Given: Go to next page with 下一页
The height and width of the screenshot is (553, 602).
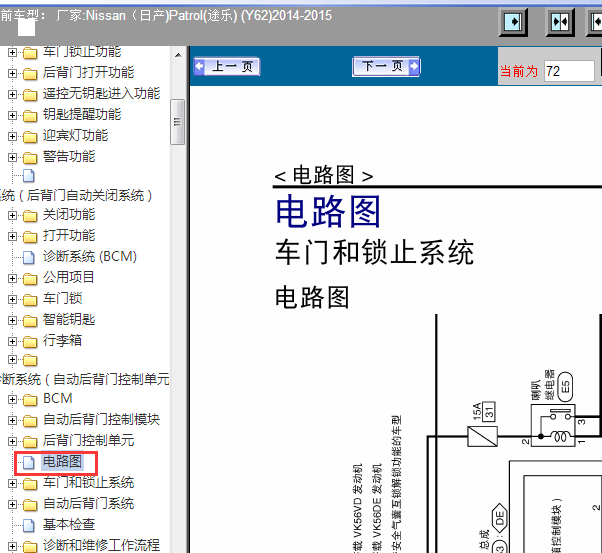Looking at the screenshot, I should coord(386,66).
